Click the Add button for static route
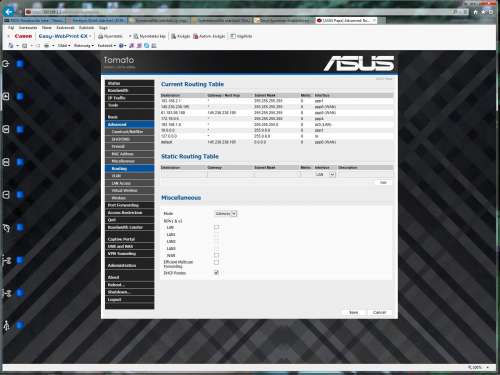The image size is (500, 375). [x=383, y=183]
